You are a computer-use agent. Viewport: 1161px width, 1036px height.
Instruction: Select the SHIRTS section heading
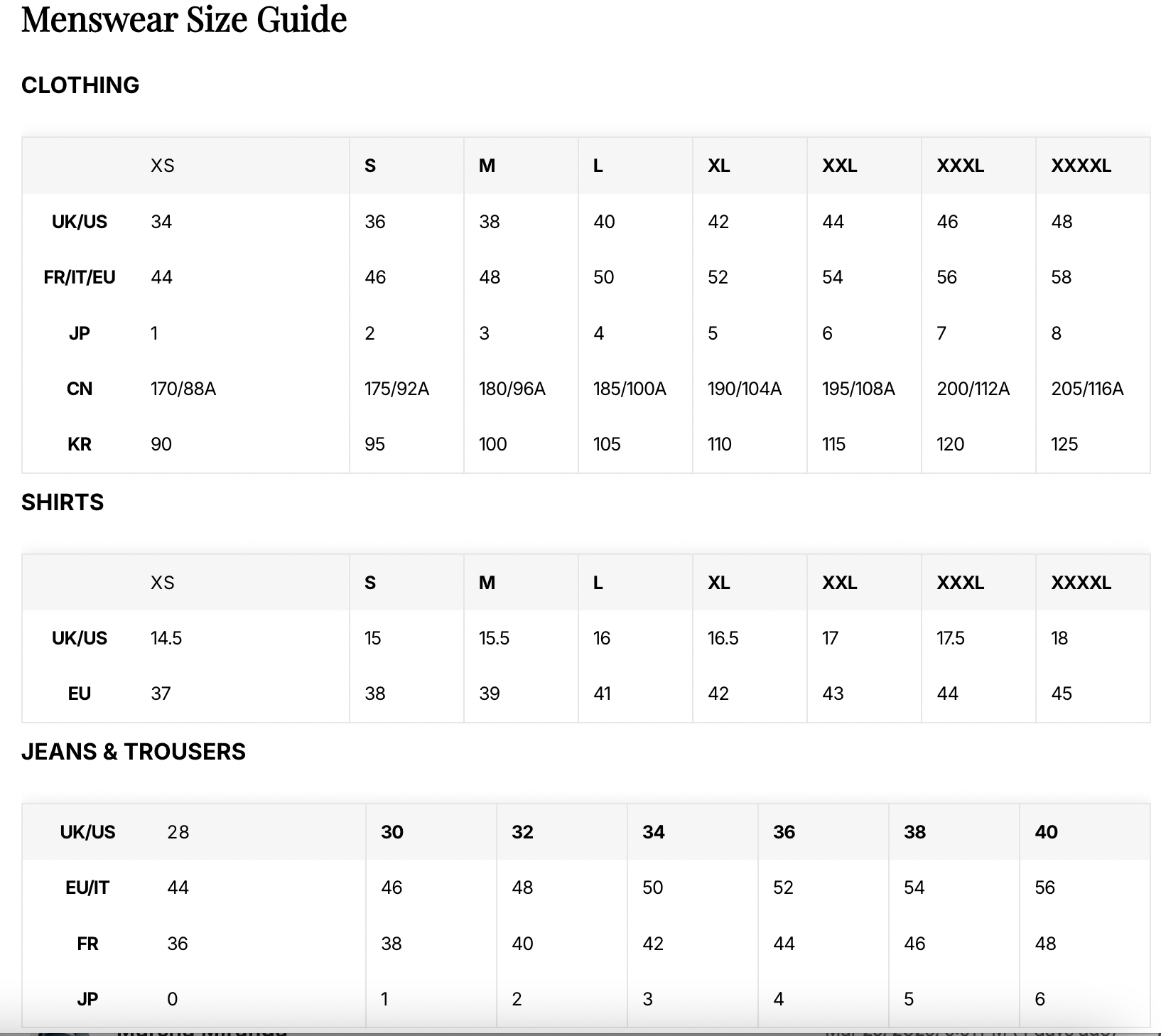[63, 502]
